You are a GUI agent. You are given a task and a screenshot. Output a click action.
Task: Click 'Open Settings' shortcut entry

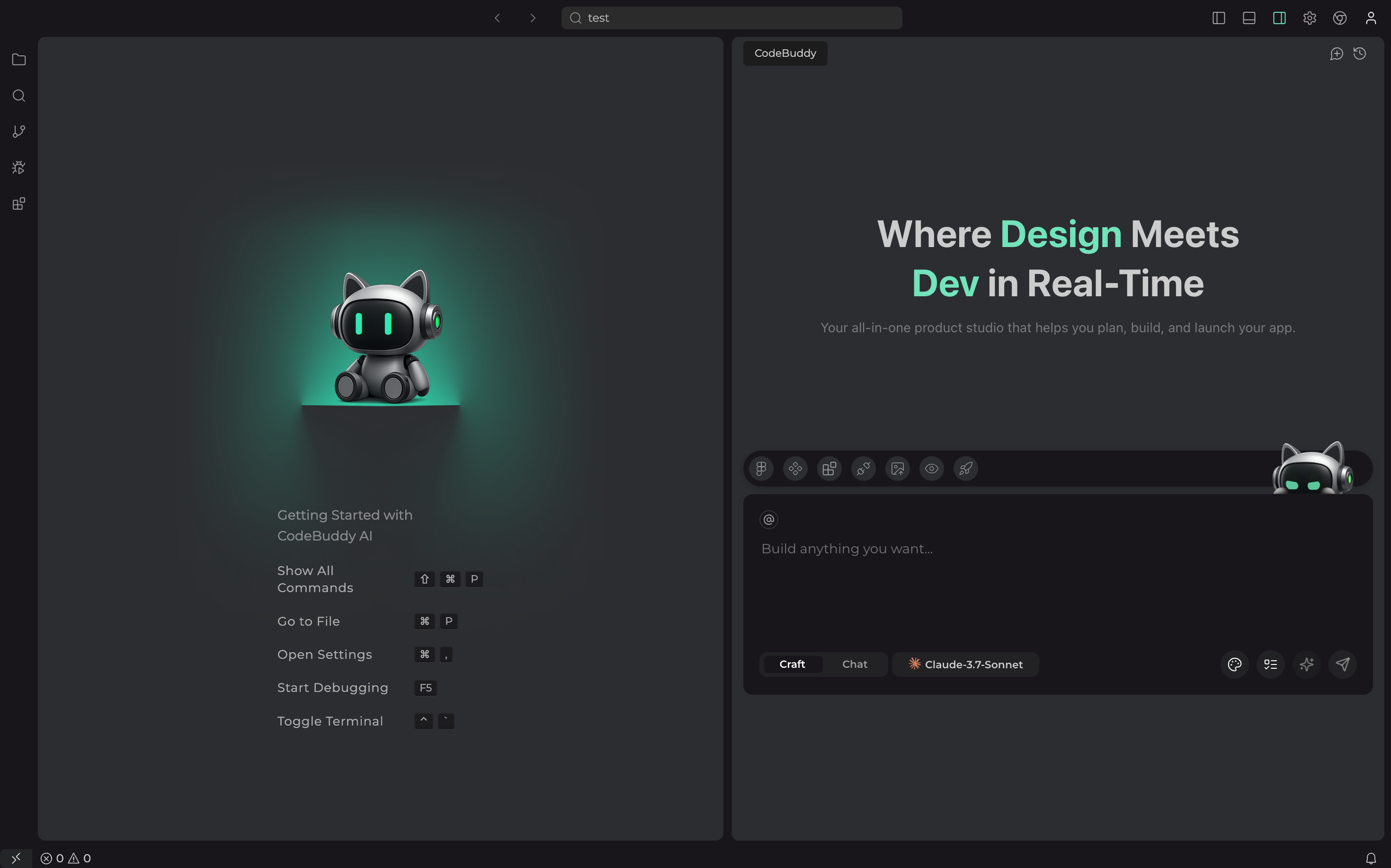[x=365, y=655]
